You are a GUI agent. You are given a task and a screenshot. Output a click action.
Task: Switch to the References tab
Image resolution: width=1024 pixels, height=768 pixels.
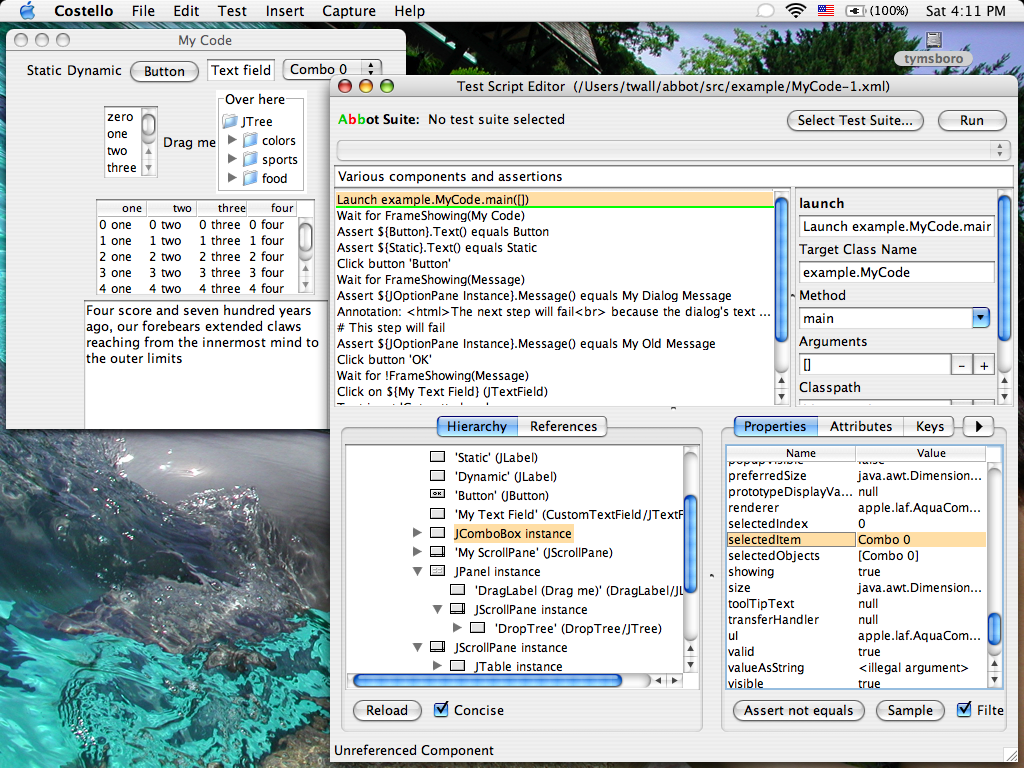[563, 426]
